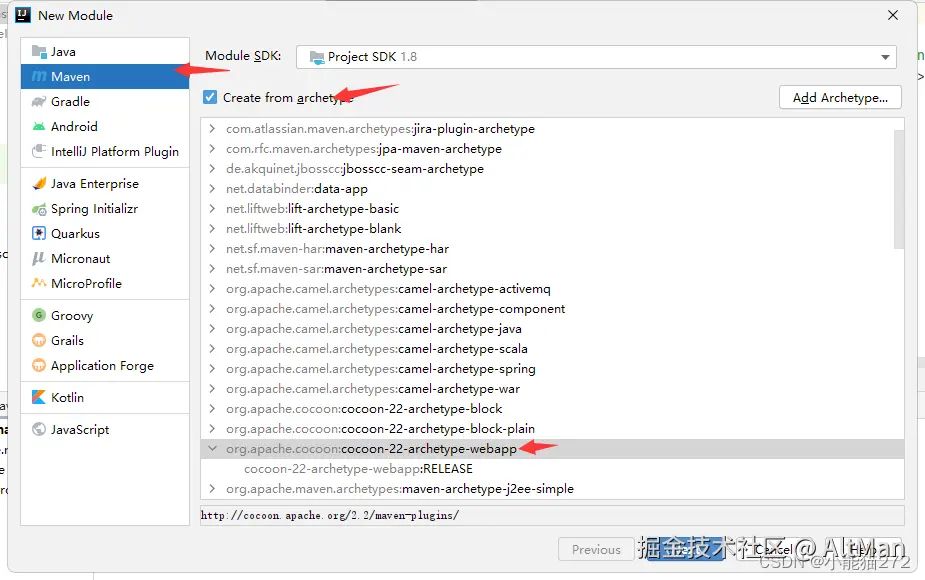Select cocoon-22-archetype-block-plain row
The height and width of the screenshot is (580, 925).
[552, 428]
